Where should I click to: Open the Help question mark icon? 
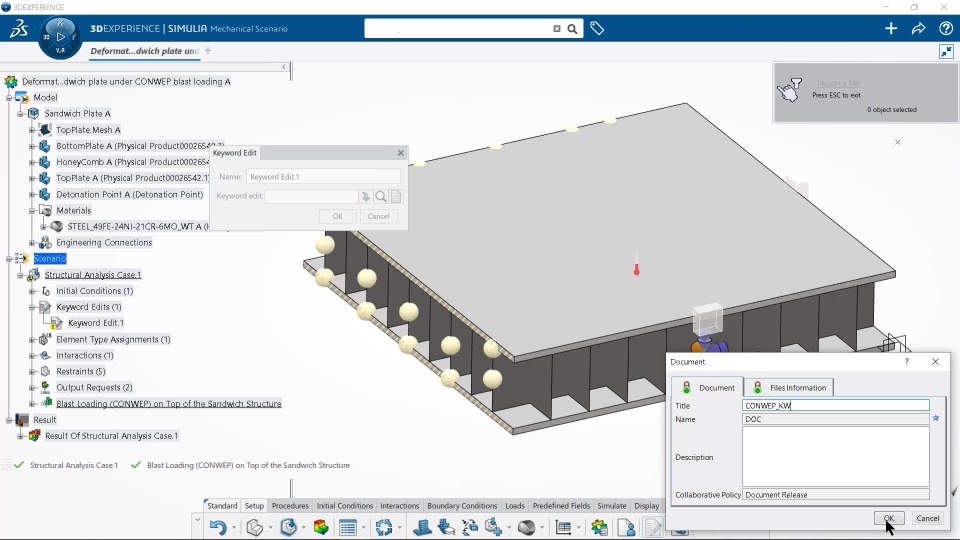coord(946,28)
